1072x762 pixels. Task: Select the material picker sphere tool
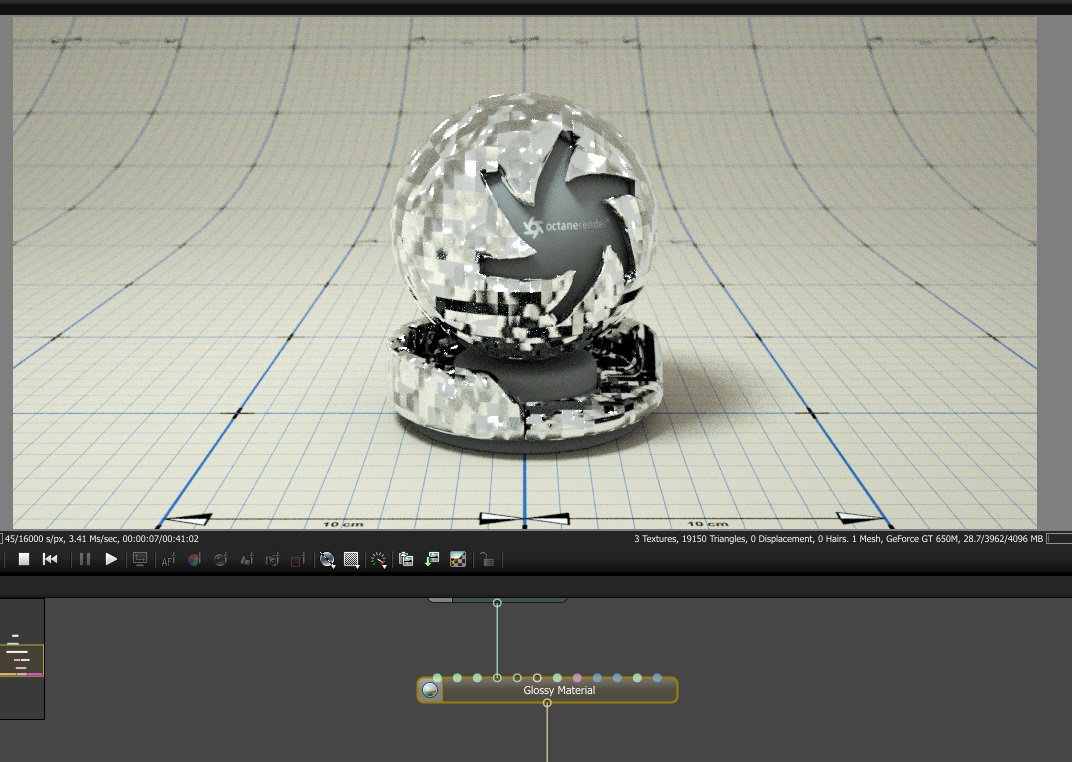(220, 560)
